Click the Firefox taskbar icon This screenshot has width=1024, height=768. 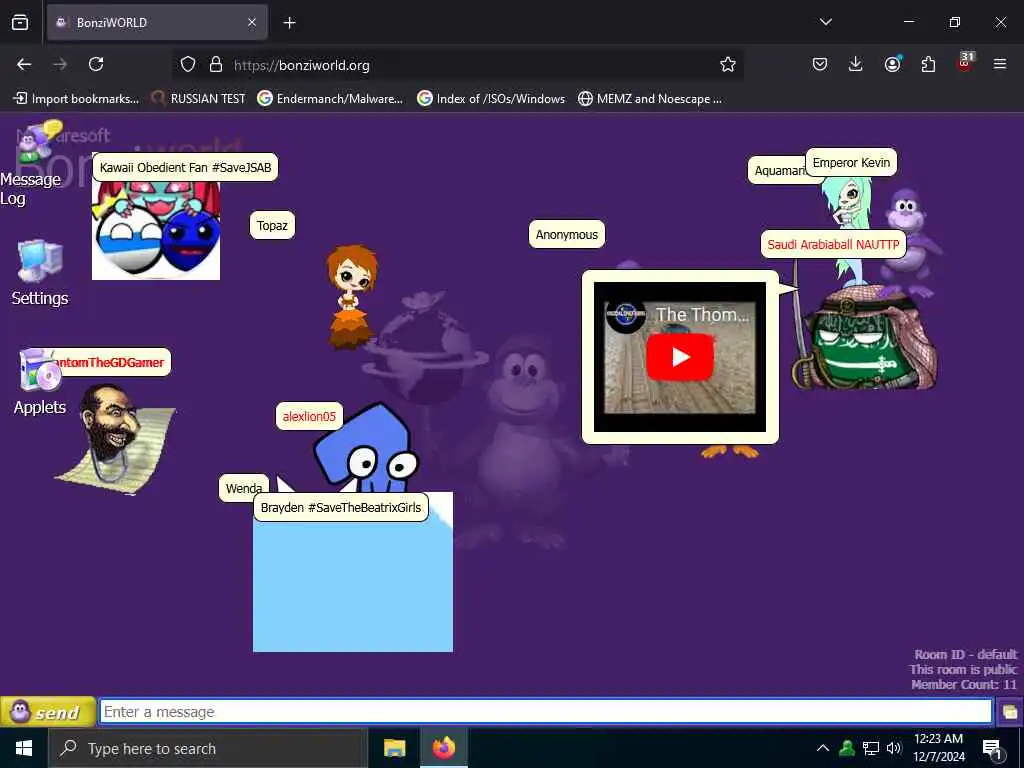pyautogui.click(x=444, y=748)
